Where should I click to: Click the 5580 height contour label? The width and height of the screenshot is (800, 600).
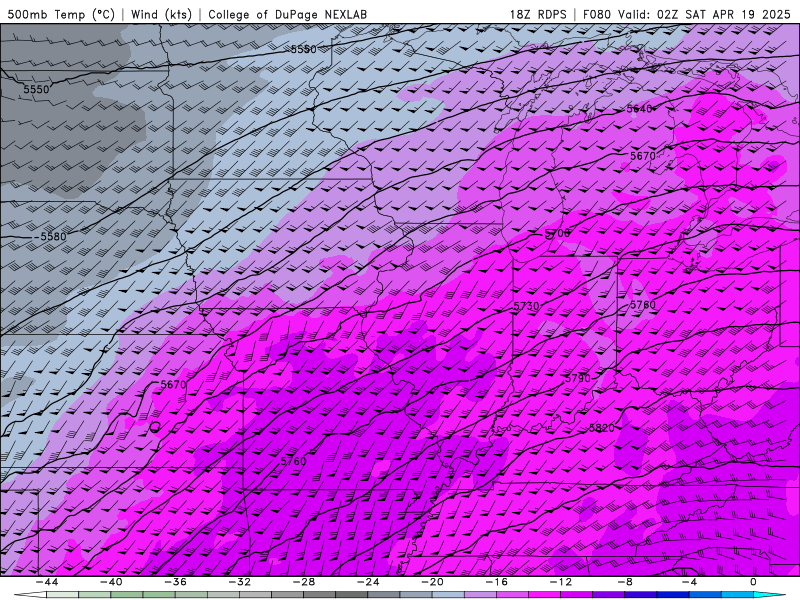[53, 236]
